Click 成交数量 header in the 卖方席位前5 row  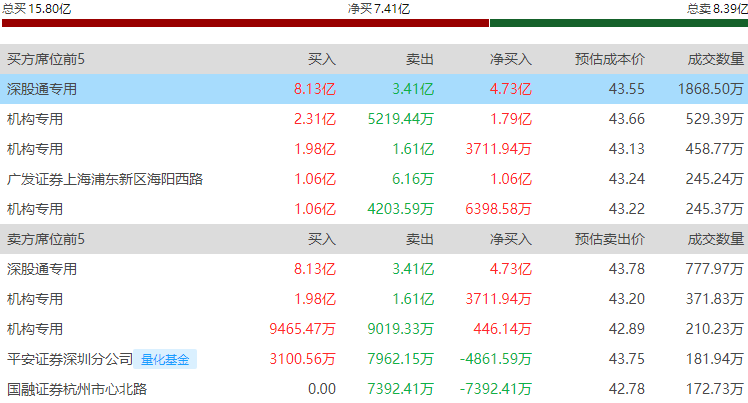716,239
